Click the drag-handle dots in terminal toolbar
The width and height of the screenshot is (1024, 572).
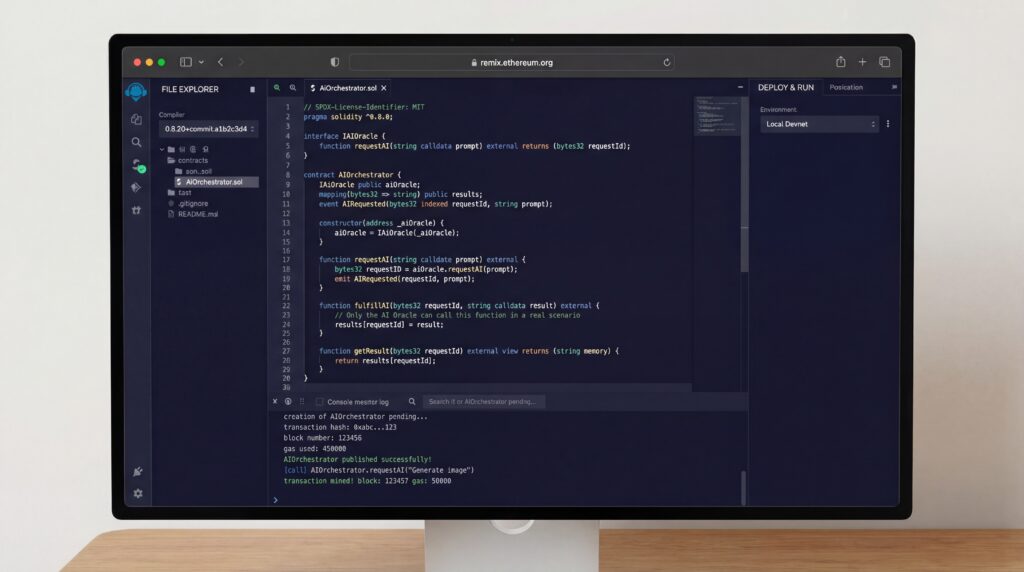[302, 402]
